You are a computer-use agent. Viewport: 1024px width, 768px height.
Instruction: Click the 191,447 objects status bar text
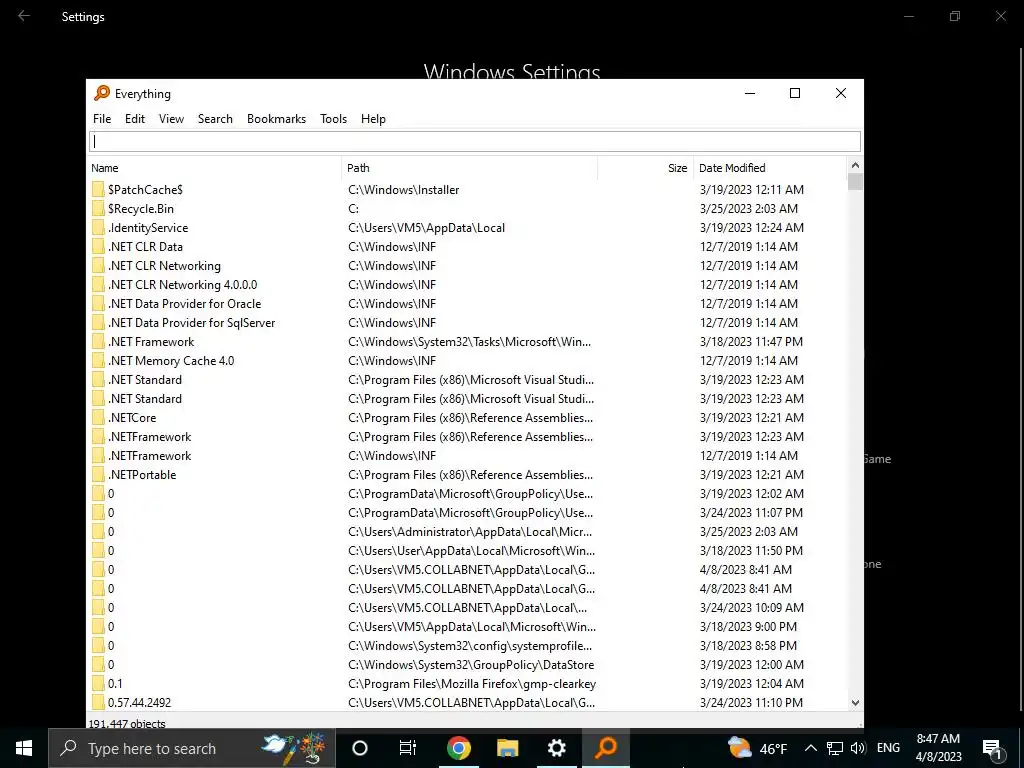click(x=127, y=724)
